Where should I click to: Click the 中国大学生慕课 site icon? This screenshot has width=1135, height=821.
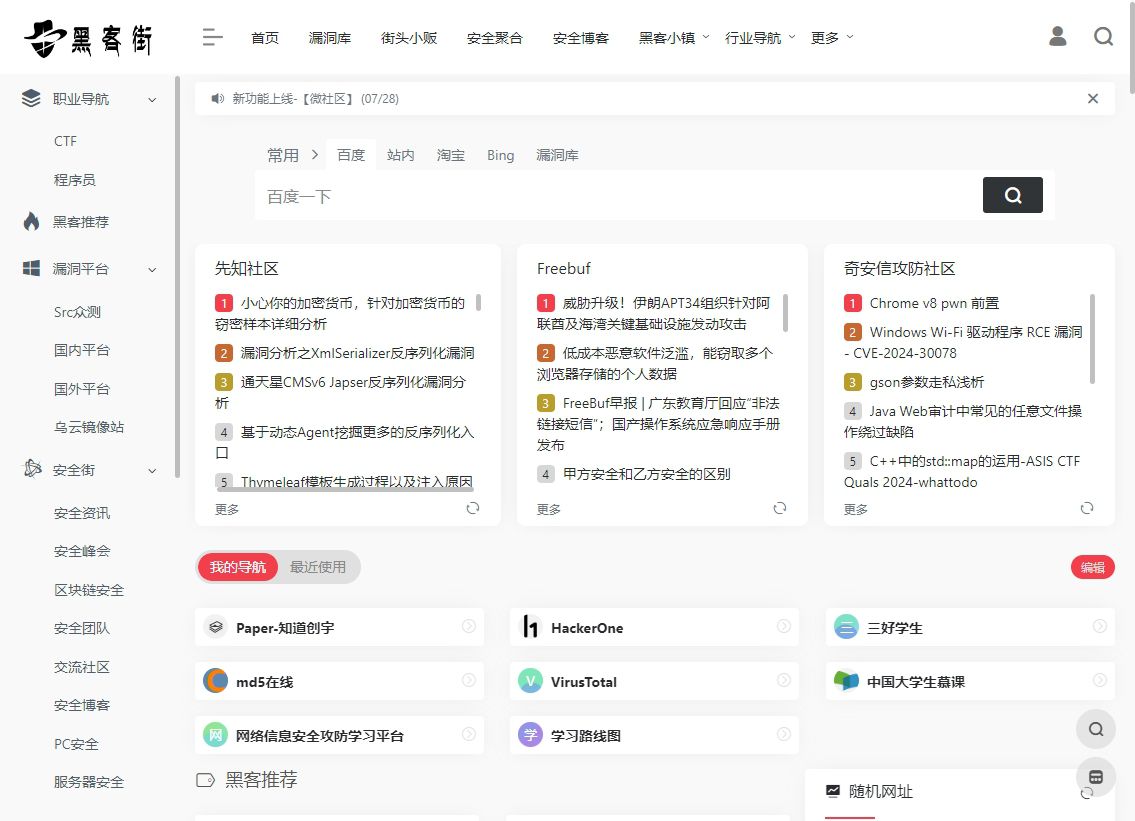pos(846,681)
